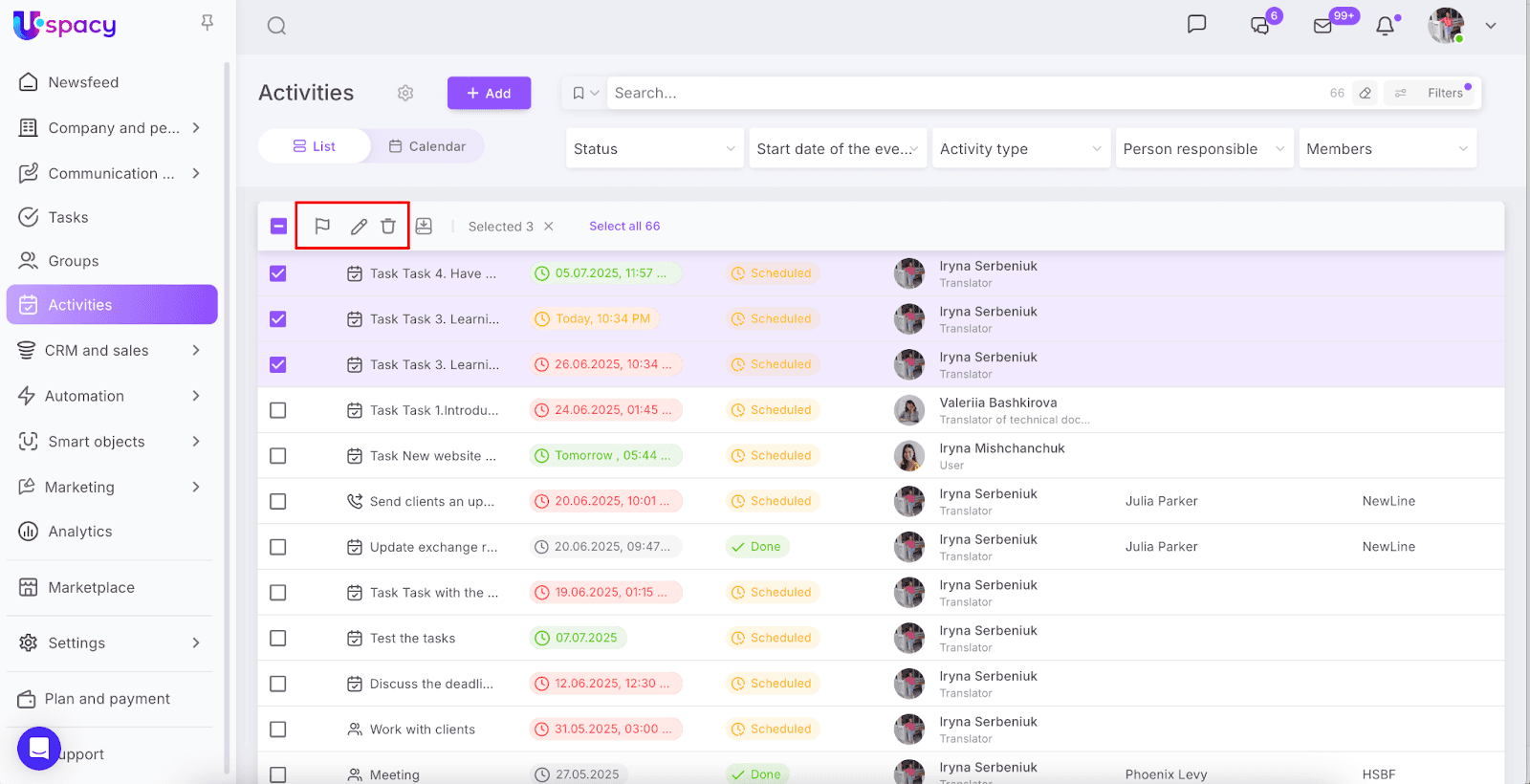Click the Select all 66 link
Screen dimensions: 1530x784
coord(624,227)
